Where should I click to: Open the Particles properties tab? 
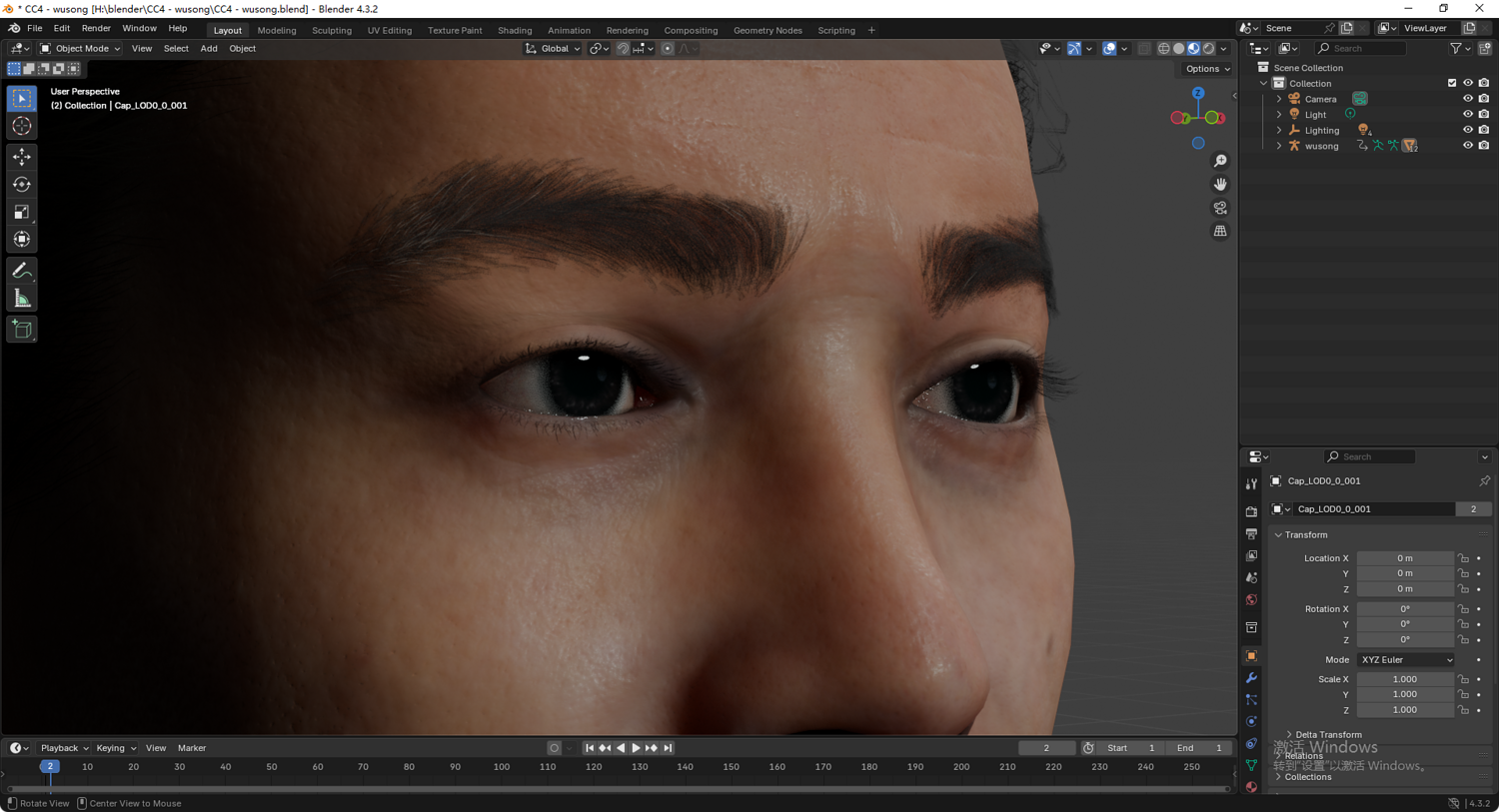(x=1251, y=700)
